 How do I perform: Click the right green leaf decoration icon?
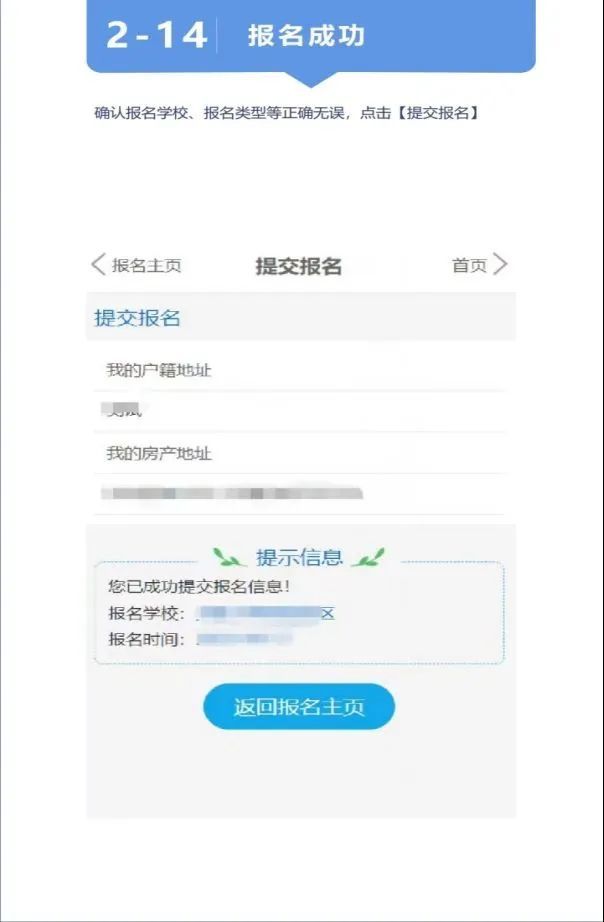tap(368, 557)
